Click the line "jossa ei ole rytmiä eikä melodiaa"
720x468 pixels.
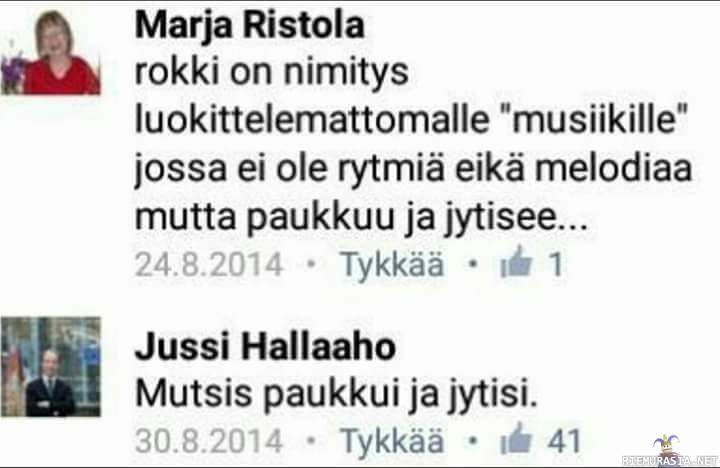(x=413, y=170)
